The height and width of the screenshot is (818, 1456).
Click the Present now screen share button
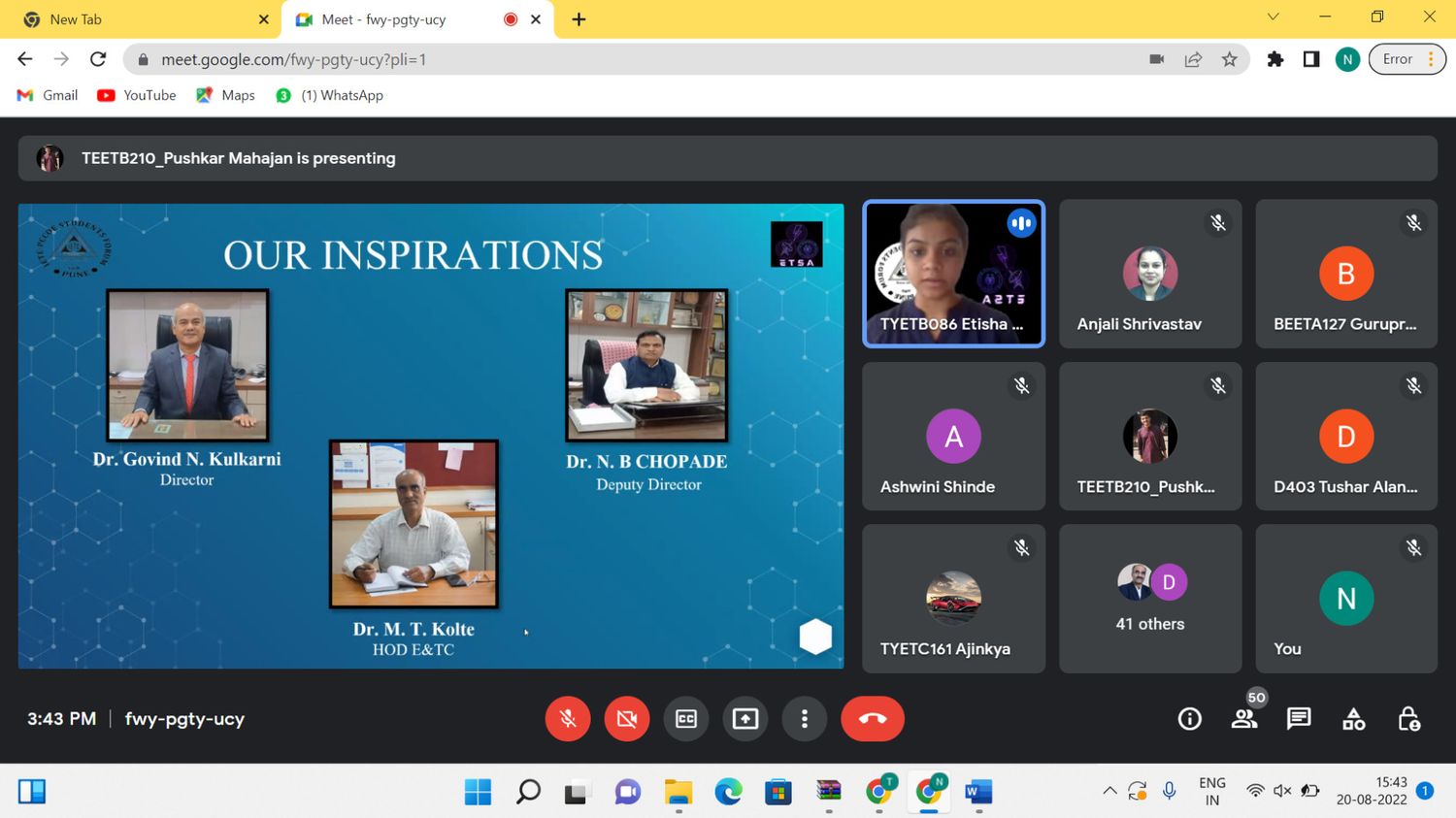745,719
